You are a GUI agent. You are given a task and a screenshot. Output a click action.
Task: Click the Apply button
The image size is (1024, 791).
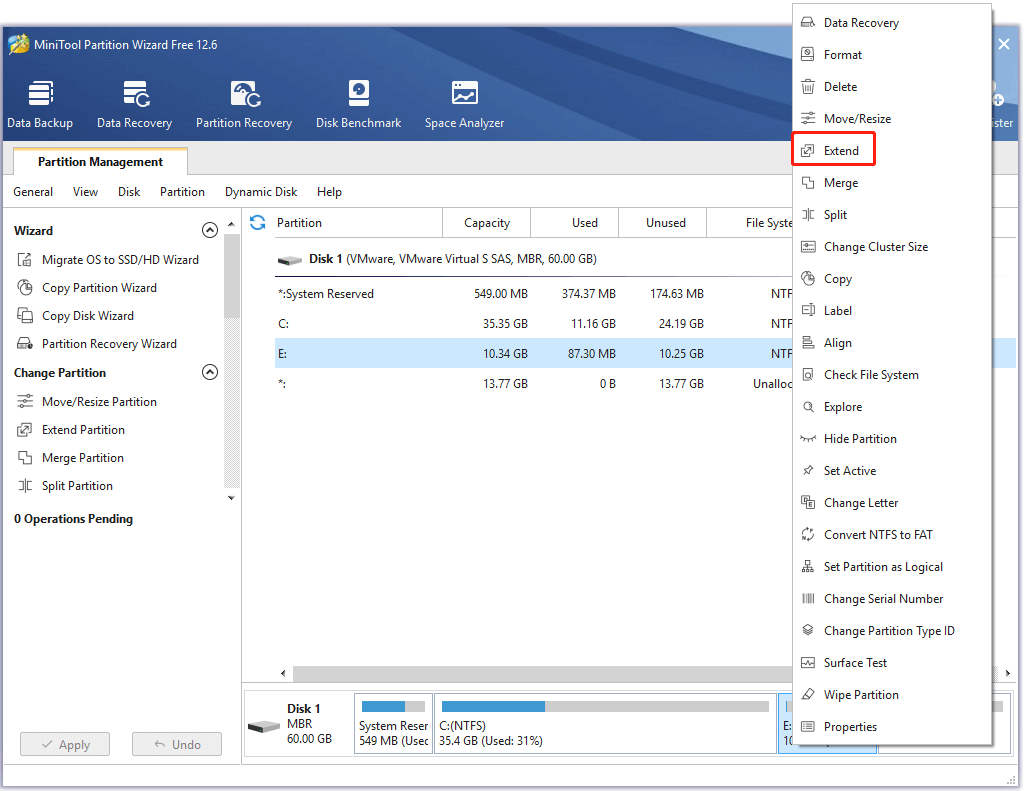65,745
